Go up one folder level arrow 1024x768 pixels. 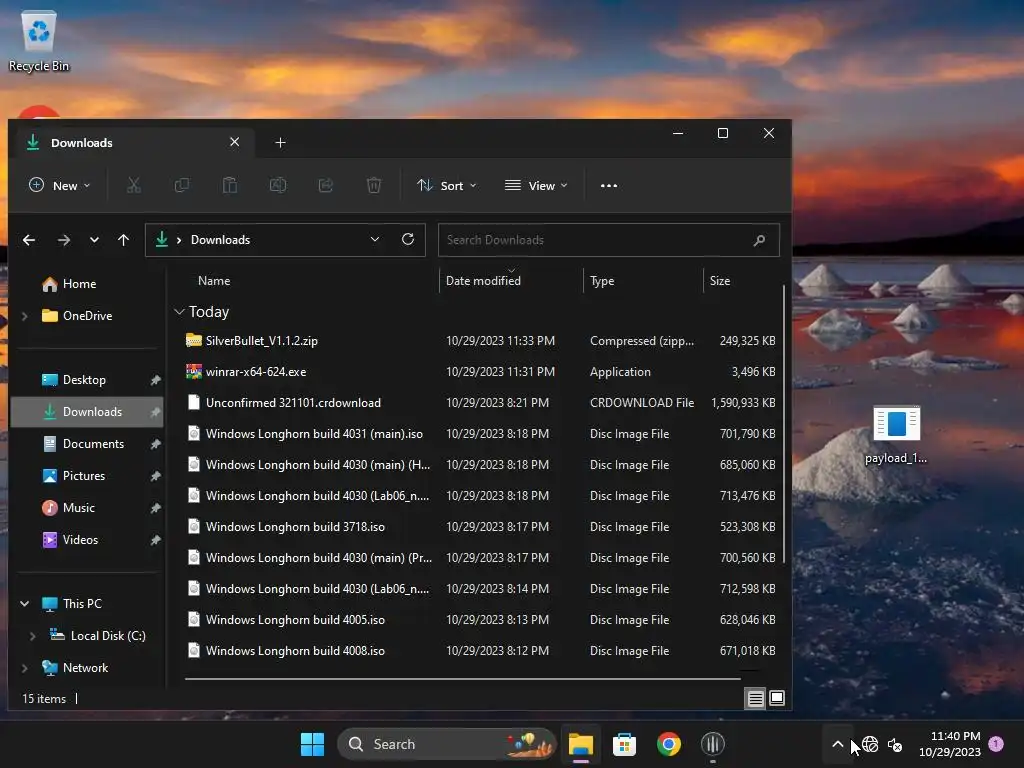[x=123, y=240]
